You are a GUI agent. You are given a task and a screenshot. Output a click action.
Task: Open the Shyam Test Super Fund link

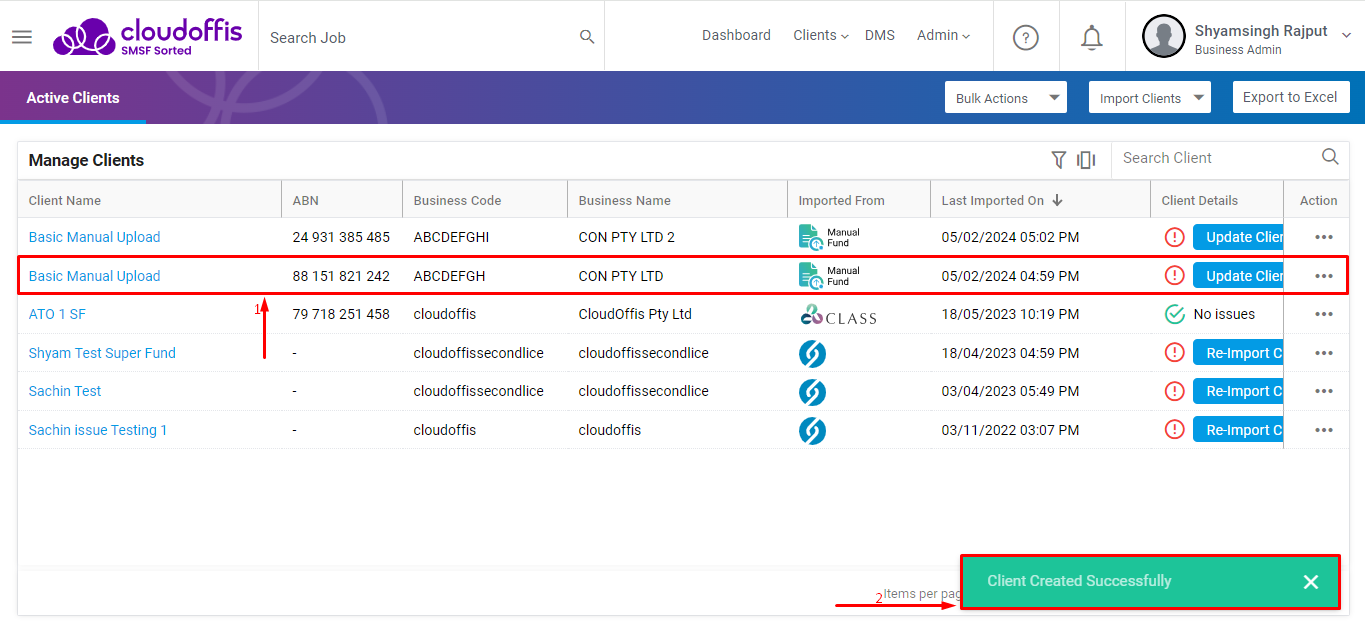(x=102, y=353)
